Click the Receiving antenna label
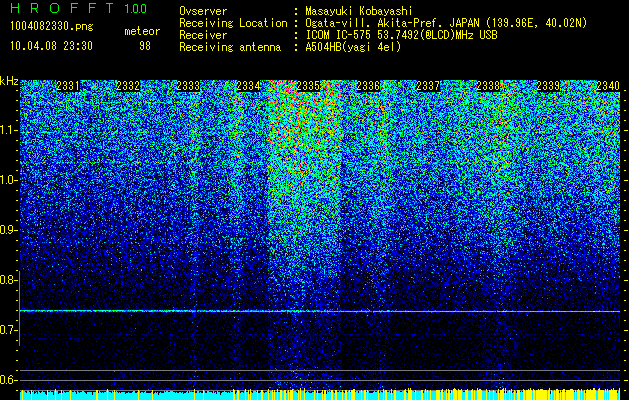 (x=230, y=47)
